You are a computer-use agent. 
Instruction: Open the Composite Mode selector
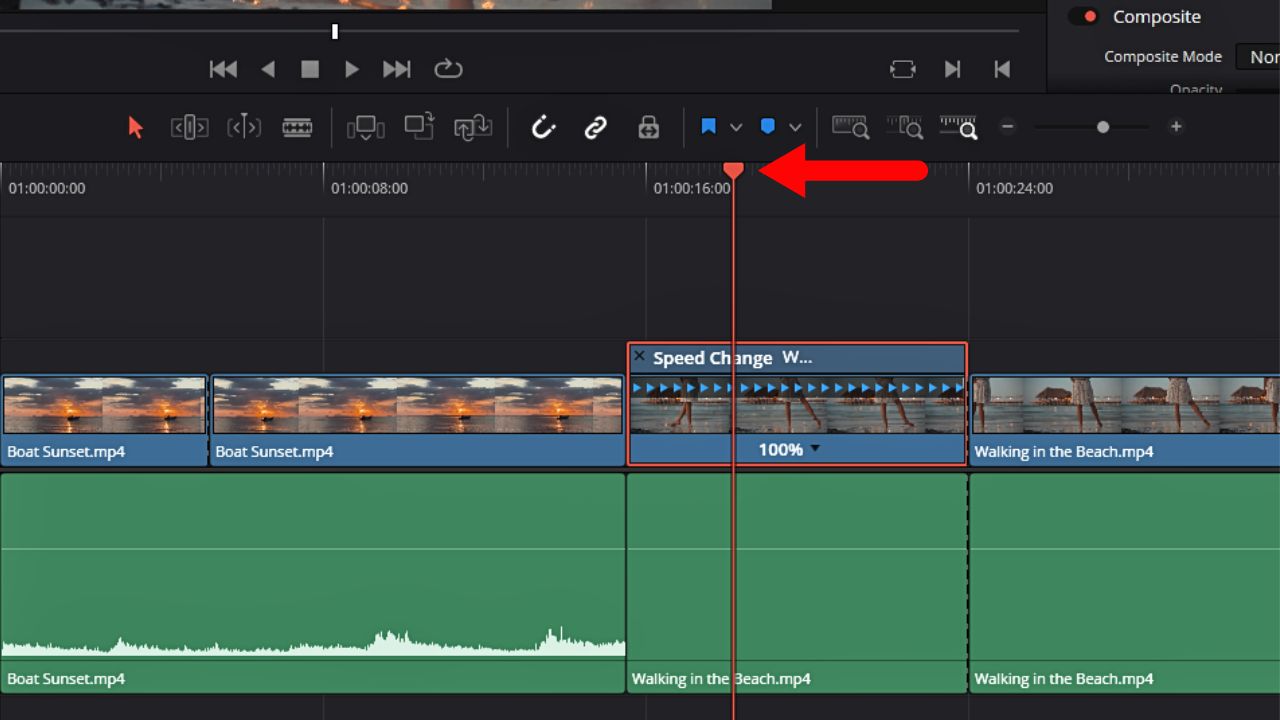pos(1263,57)
